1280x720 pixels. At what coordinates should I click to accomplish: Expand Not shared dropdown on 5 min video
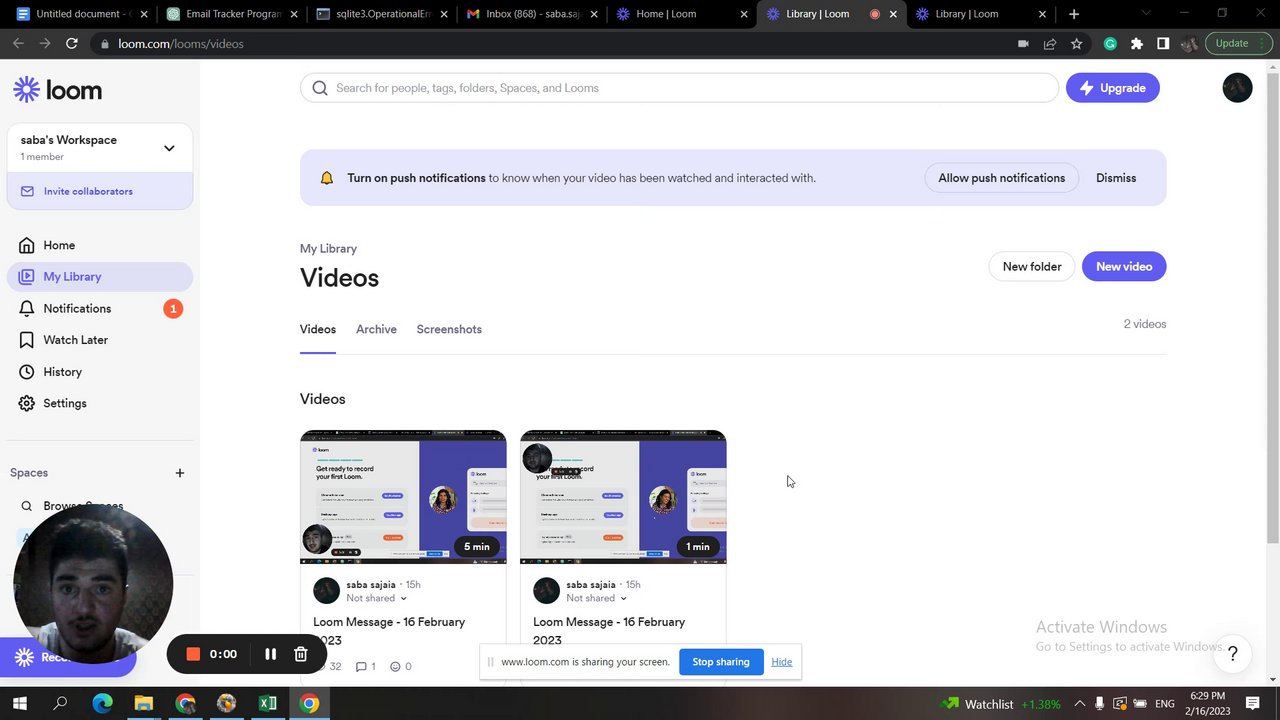pyautogui.click(x=377, y=598)
